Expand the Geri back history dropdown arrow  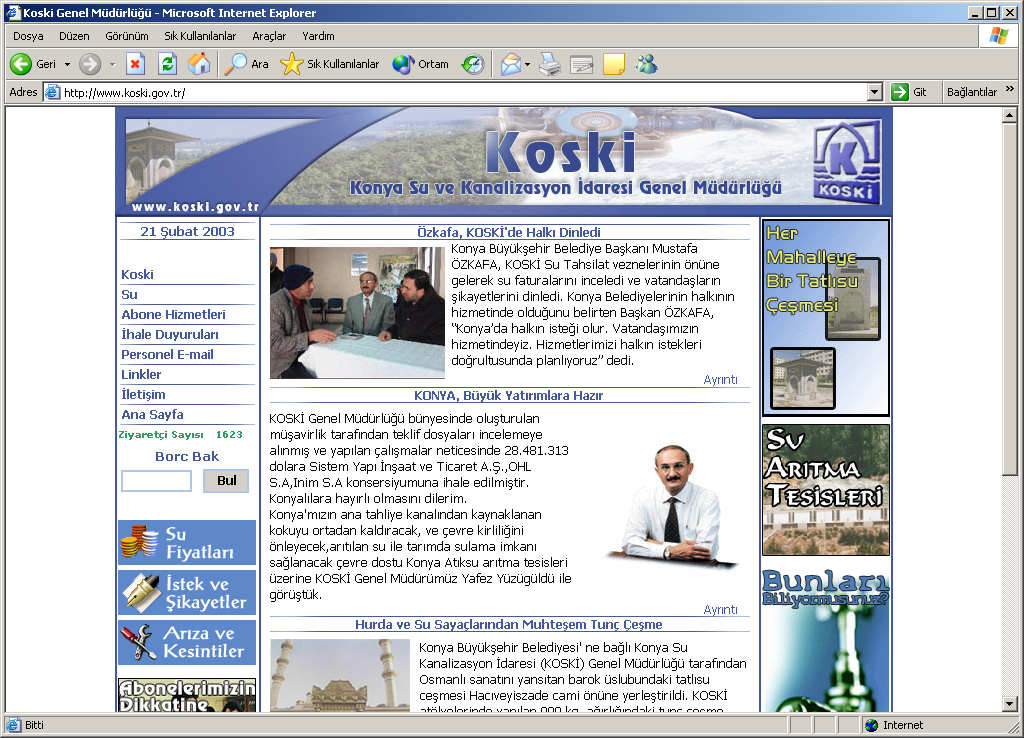click(x=67, y=64)
